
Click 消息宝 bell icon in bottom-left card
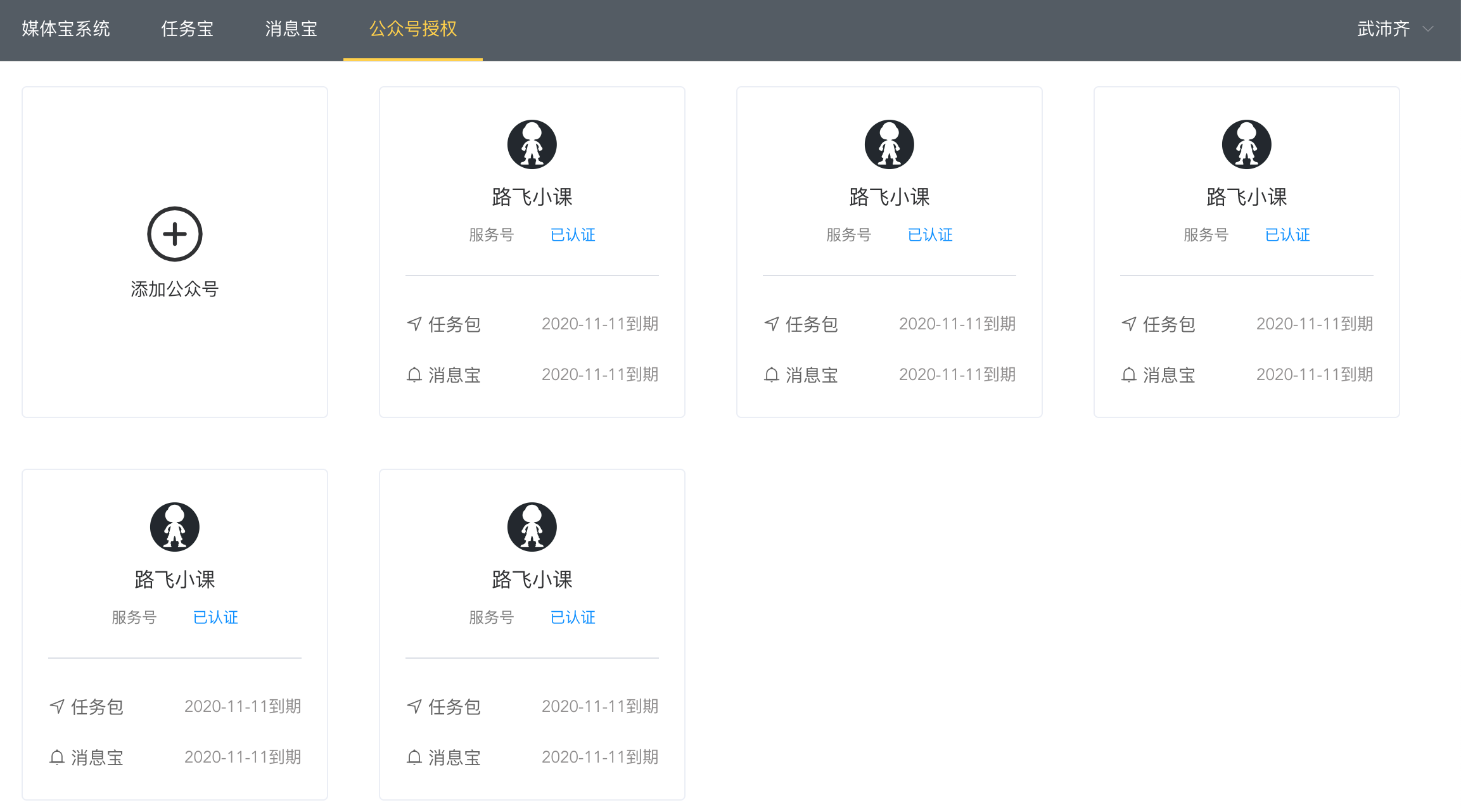tap(57, 758)
